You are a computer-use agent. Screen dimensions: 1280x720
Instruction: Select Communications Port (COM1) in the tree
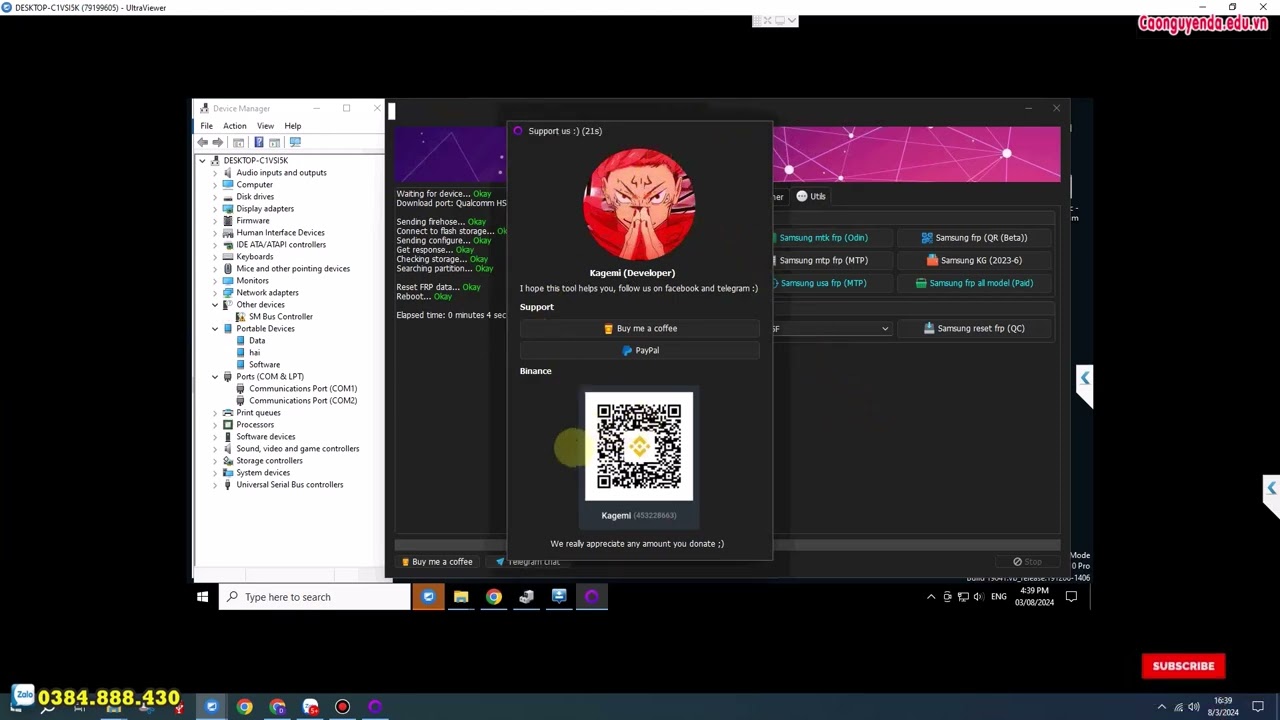[302, 389]
